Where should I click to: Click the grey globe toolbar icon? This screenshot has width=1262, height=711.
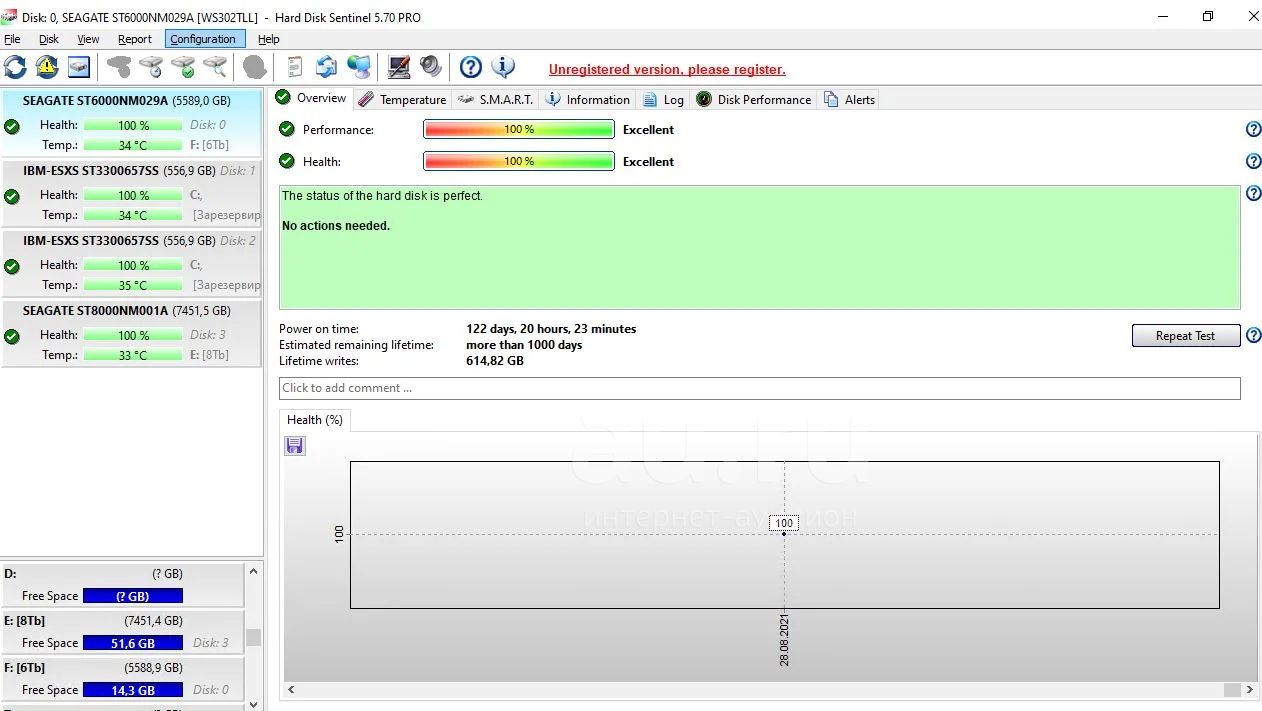pos(255,67)
